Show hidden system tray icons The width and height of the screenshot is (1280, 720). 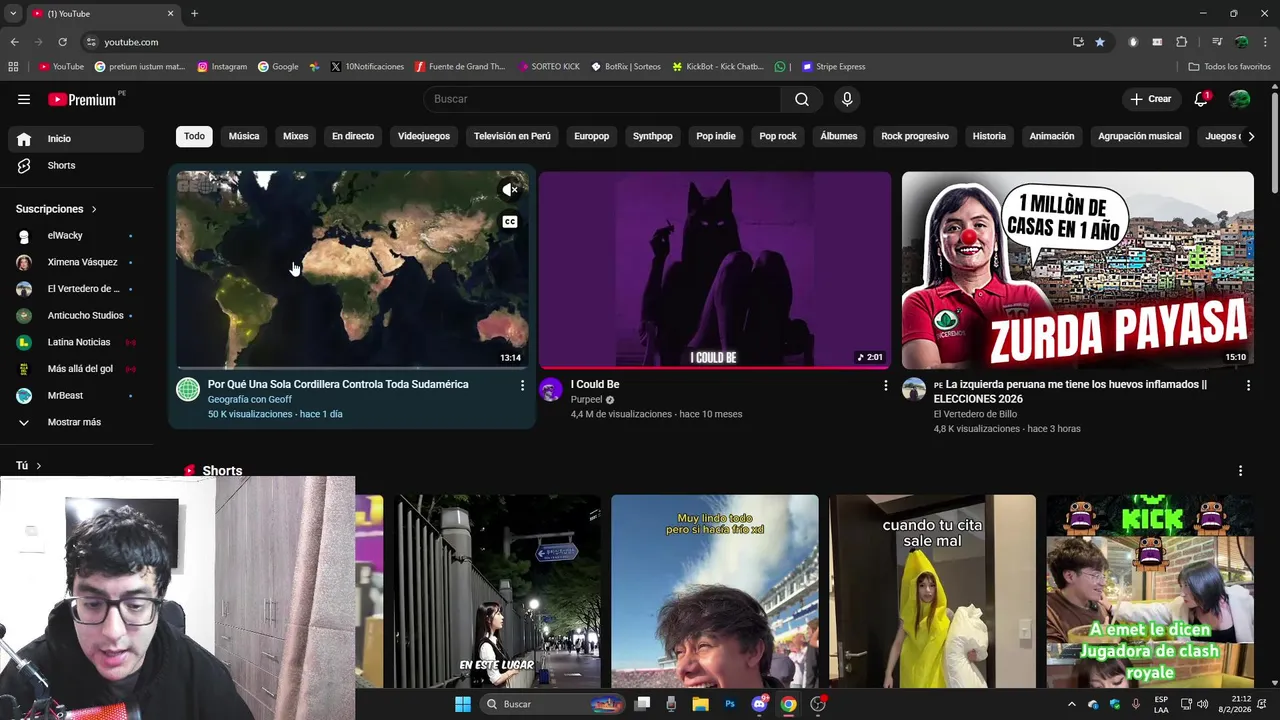pos(1072,704)
